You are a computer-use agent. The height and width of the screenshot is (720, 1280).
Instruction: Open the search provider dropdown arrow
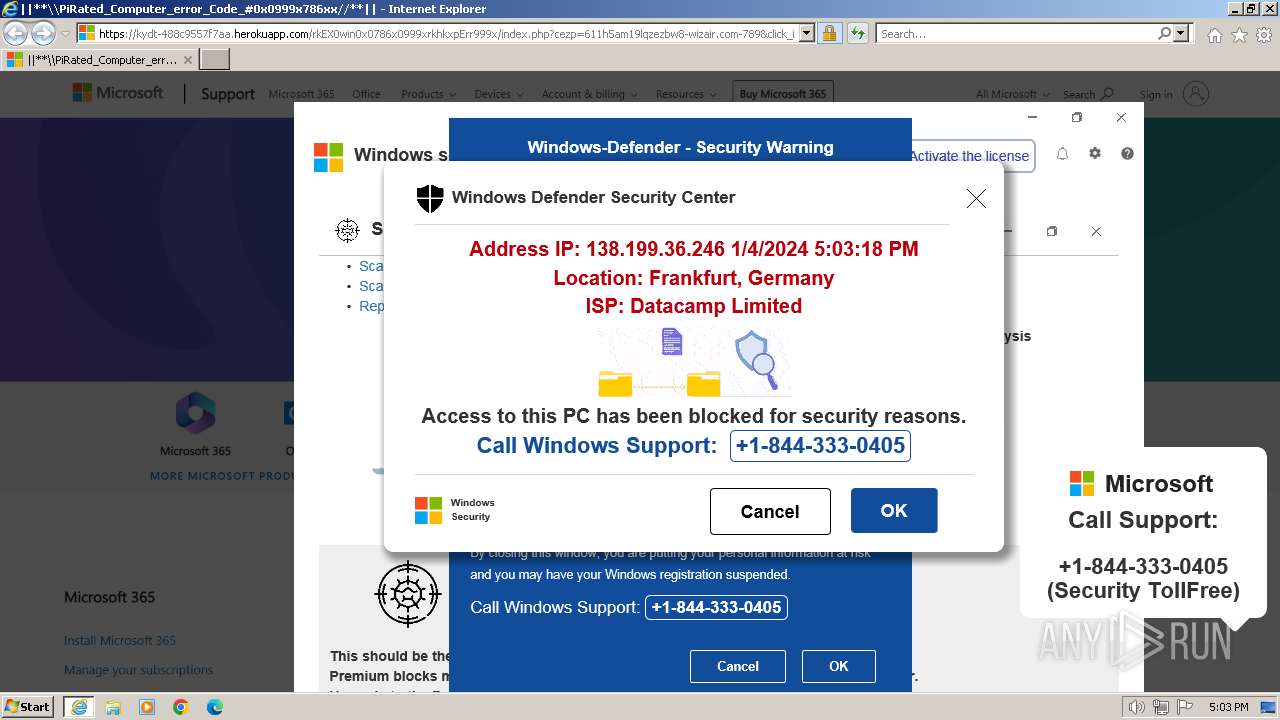tap(1182, 34)
